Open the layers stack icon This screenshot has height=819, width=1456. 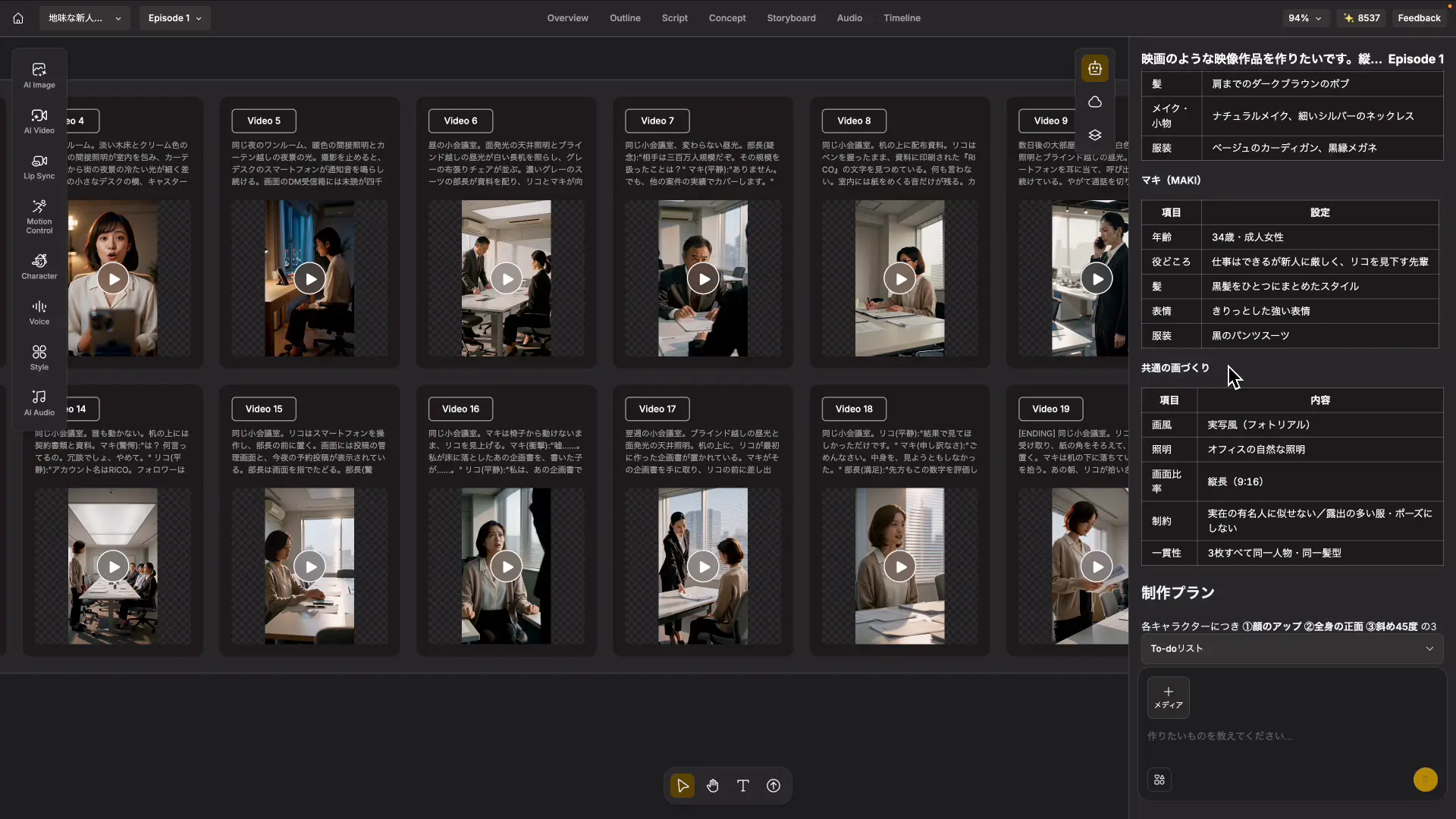coord(1095,135)
